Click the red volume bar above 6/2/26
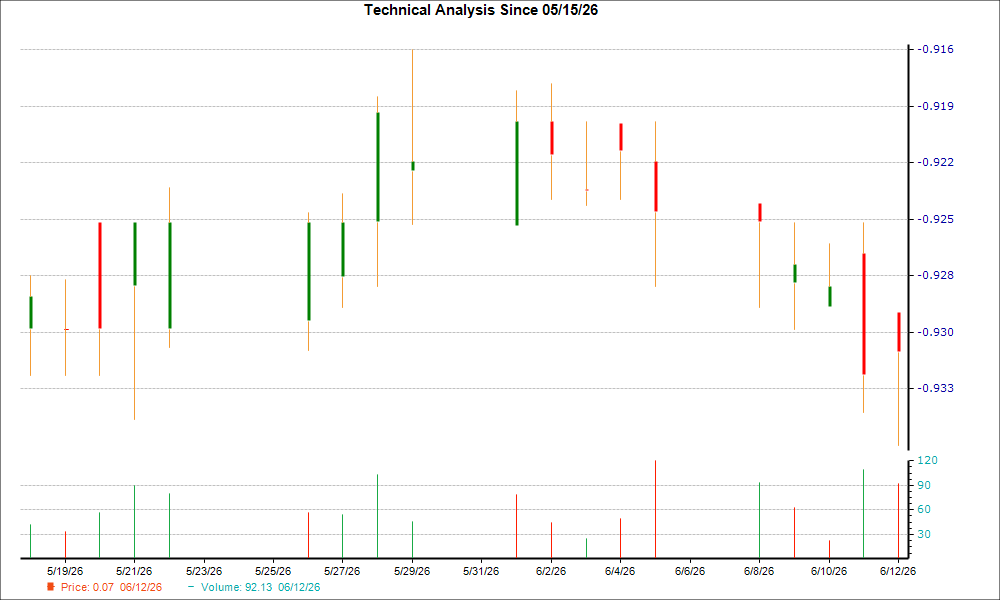The width and height of the screenshot is (1000, 600). coord(551,540)
